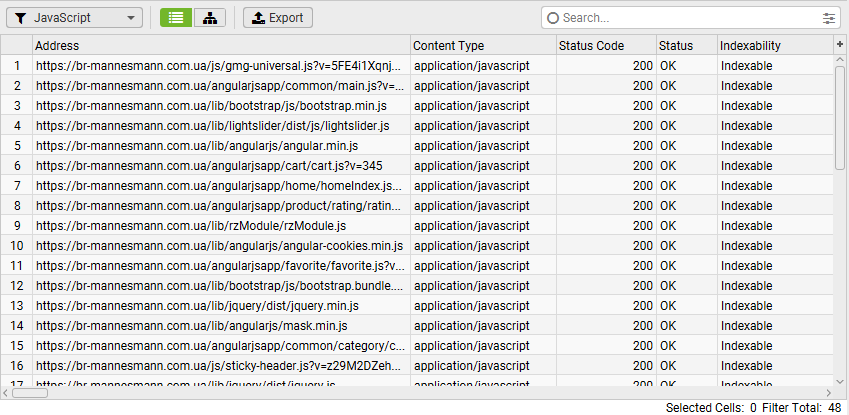Sort by Content Type column

pos(483,45)
